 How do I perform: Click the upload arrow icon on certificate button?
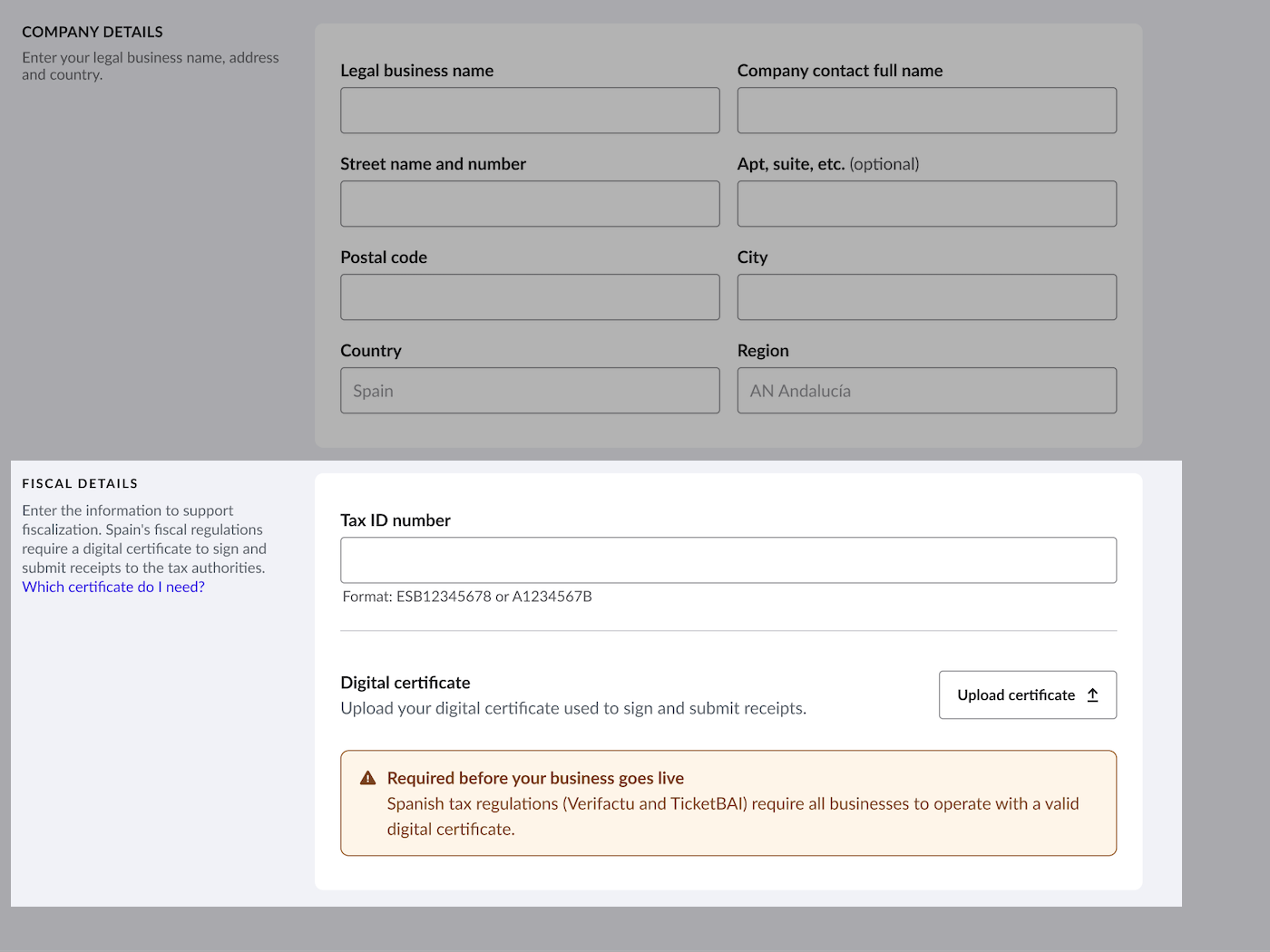pos(1093,695)
